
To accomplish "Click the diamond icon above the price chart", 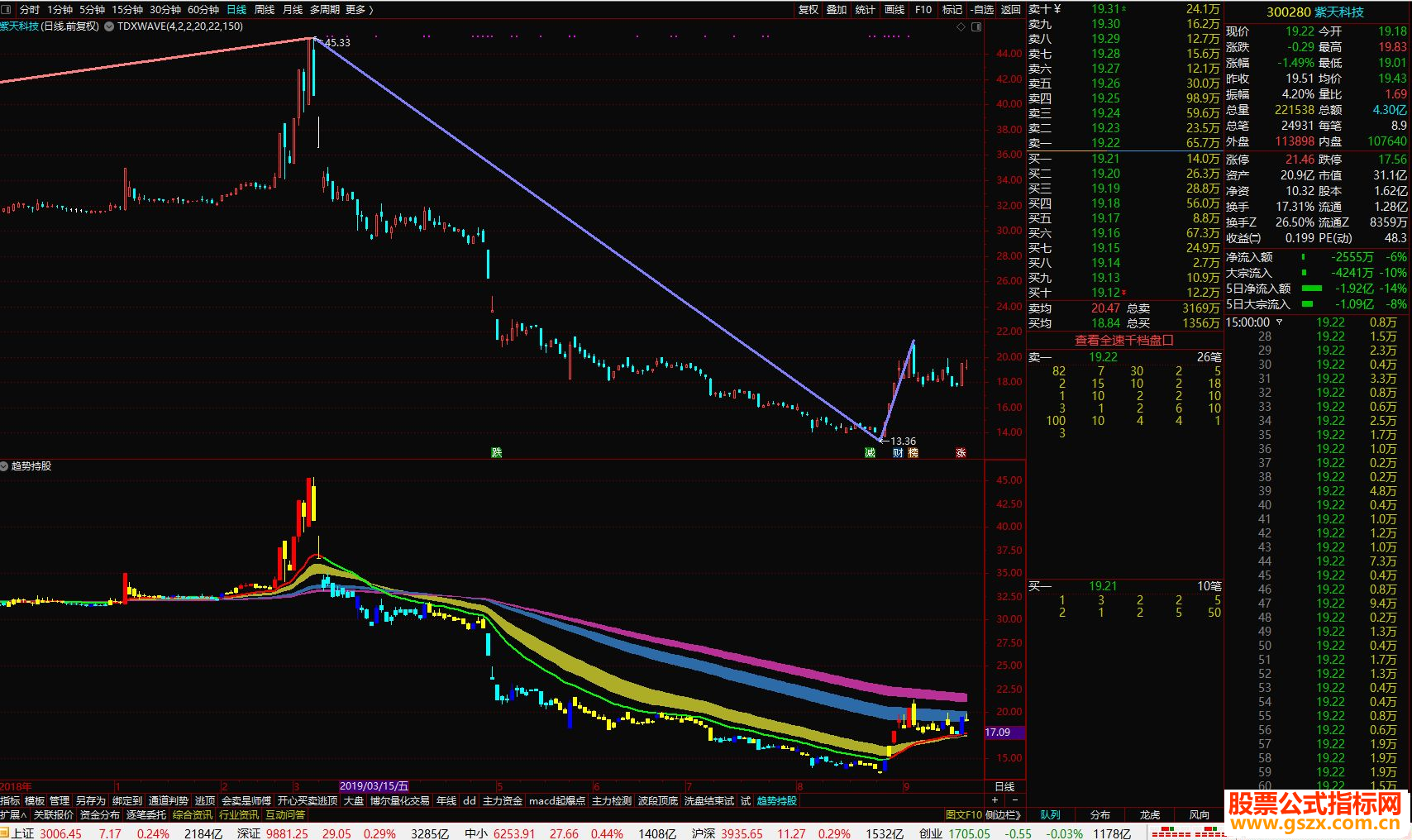I will [961, 26].
